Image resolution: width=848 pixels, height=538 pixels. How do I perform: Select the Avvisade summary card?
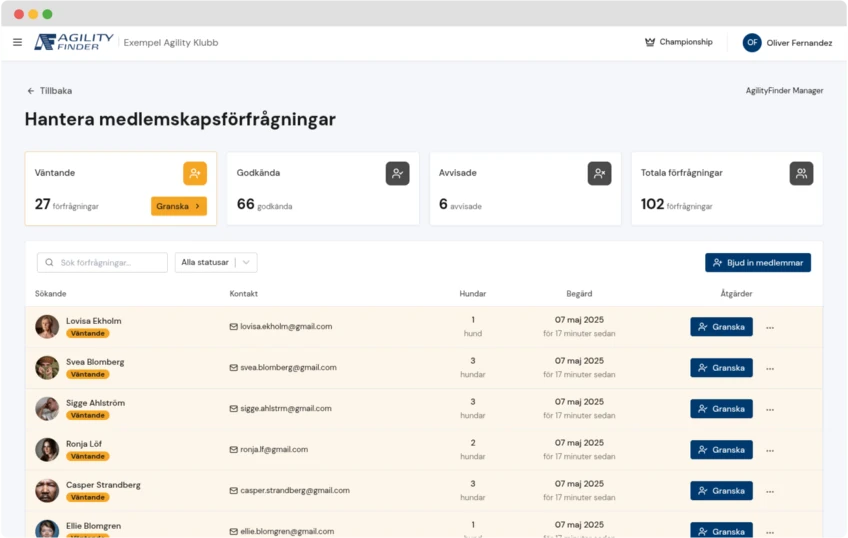(524, 188)
